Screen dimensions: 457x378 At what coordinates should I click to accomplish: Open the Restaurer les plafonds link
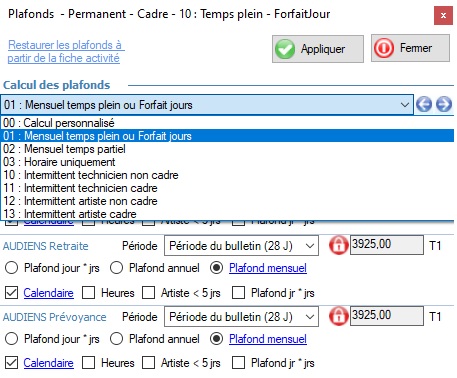pyautogui.click(x=66, y=51)
